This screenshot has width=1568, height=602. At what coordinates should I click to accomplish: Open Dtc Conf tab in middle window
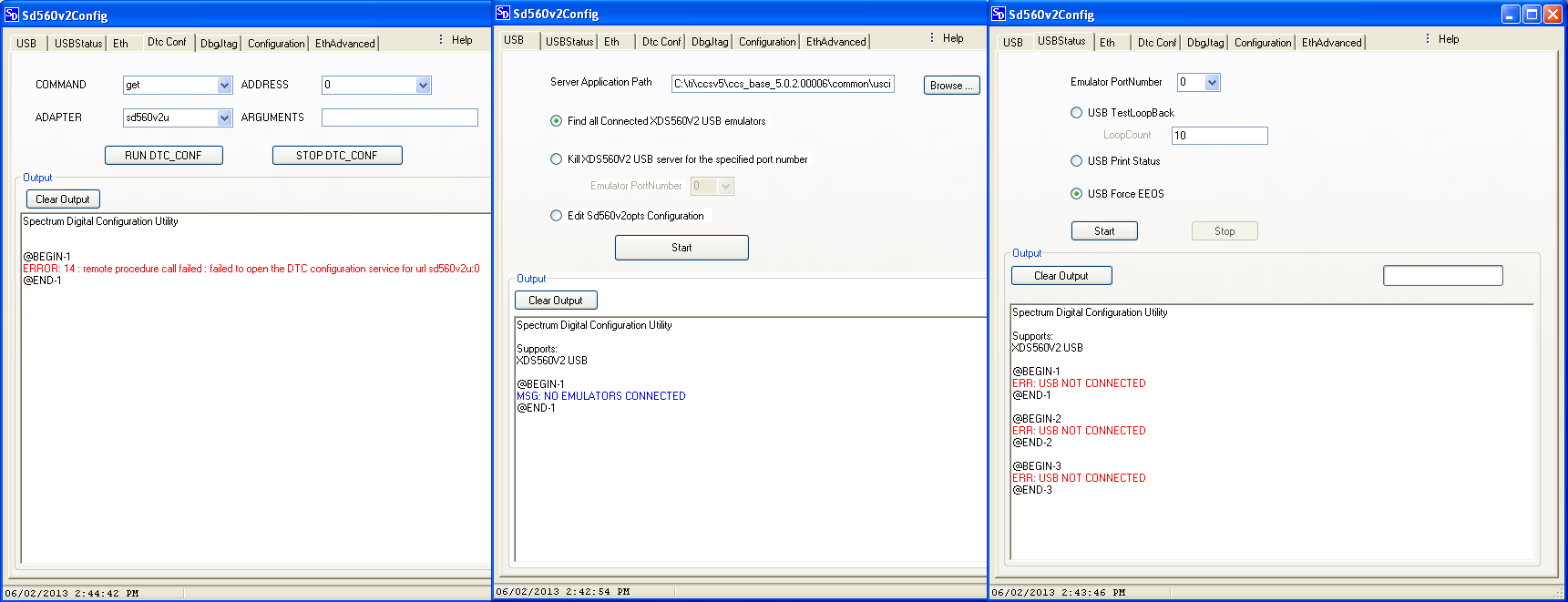(661, 42)
